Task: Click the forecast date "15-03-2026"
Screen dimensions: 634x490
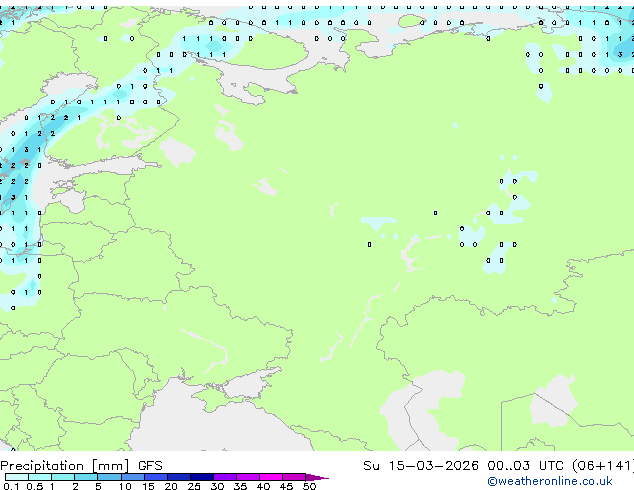Action: point(434,466)
